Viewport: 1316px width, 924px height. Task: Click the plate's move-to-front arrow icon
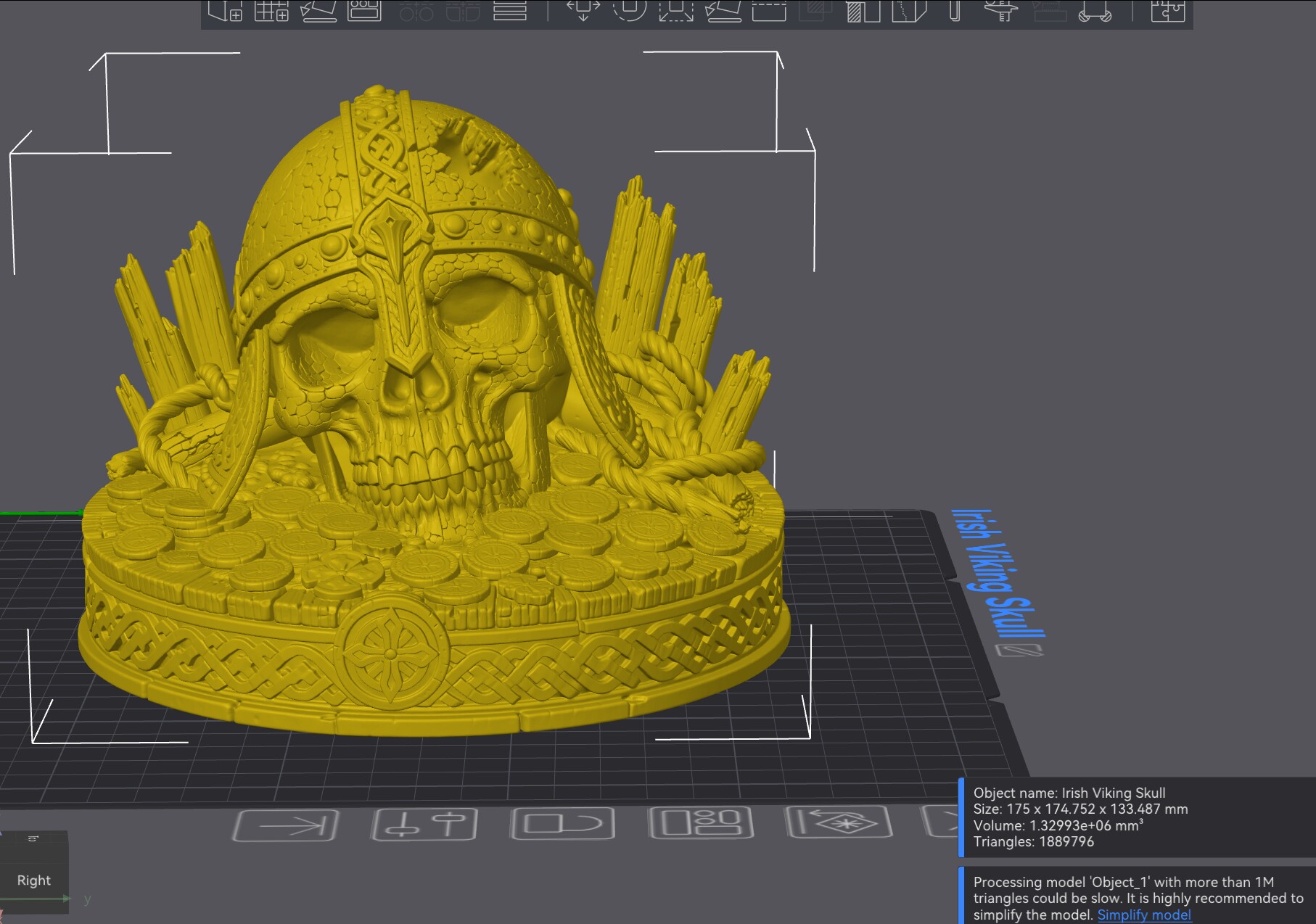point(286,825)
